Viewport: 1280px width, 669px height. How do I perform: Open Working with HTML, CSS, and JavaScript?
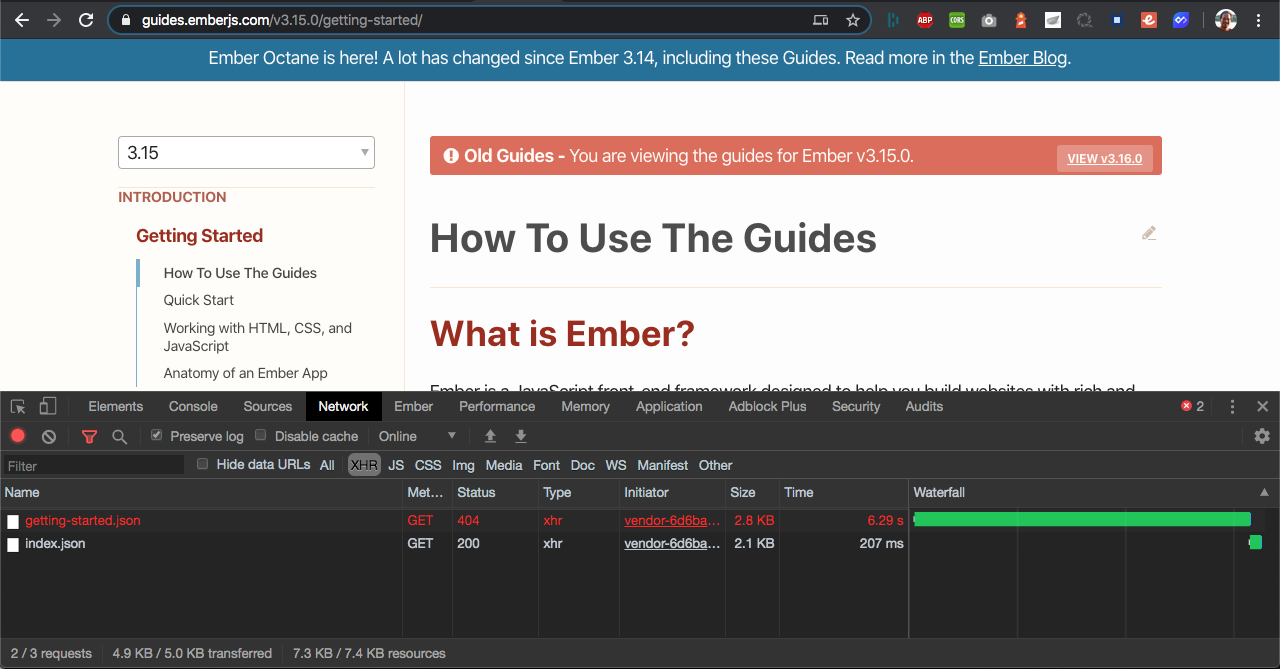click(258, 337)
